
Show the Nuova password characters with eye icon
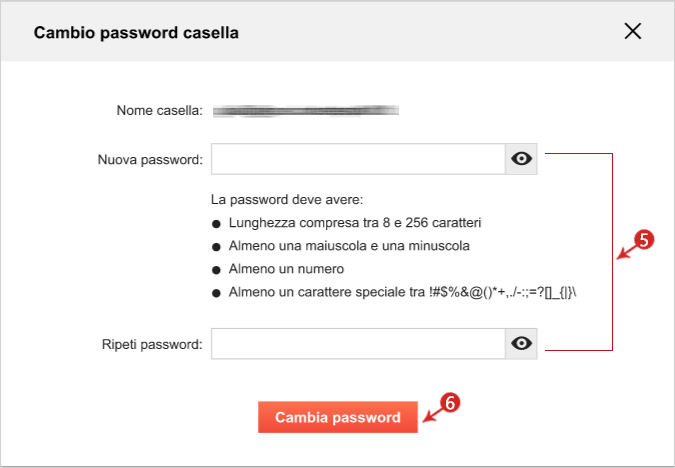coord(521,159)
